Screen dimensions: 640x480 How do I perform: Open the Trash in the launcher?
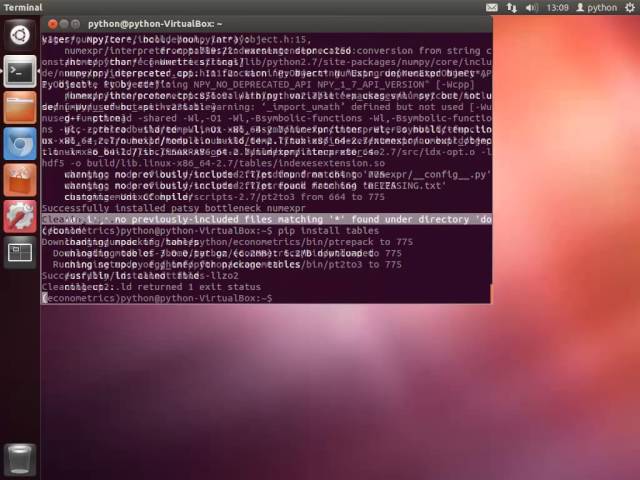pyautogui.click(x=20, y=460)
